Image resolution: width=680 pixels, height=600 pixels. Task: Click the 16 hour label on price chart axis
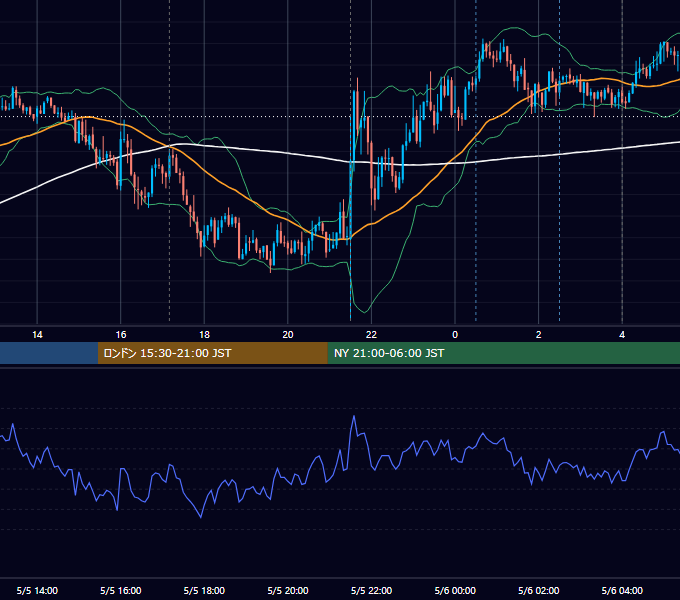pos(121,335)
